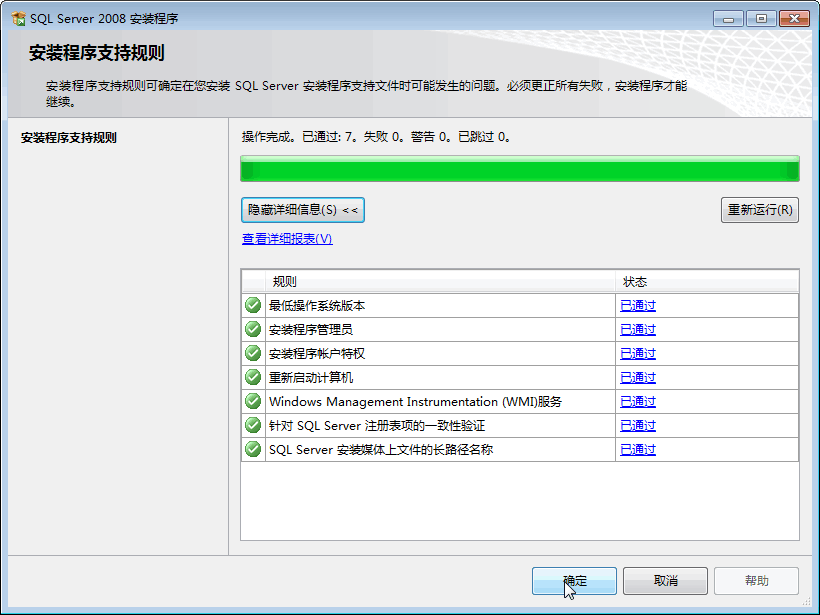The image size is (820, 615).
Task: Open 已通过 status link for 重新启动计算机
Action: click(x=637, y=378)
